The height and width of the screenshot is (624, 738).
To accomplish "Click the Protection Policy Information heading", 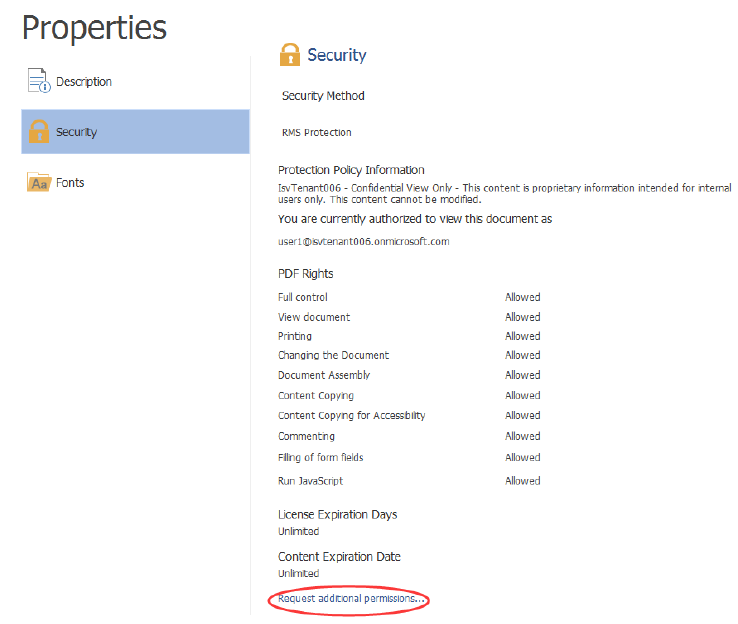I will (x=351, y=170).
